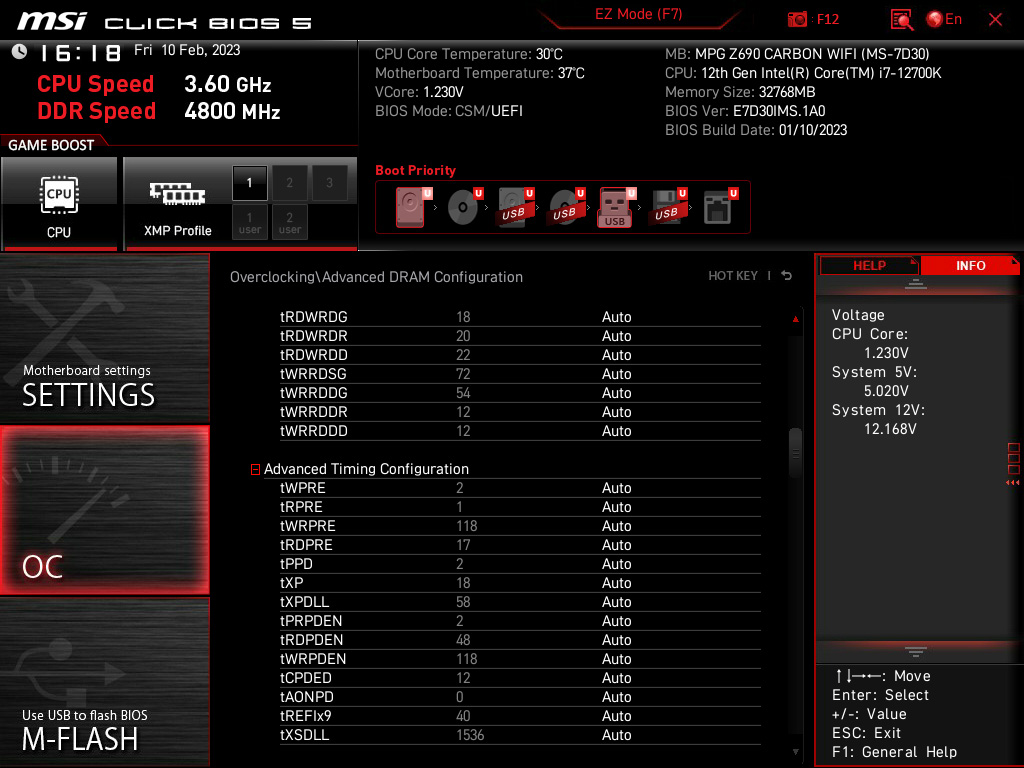1024x768 pixels.
Task: Open the tWRRDDG Auto setting
Action: tap(616, 393)
